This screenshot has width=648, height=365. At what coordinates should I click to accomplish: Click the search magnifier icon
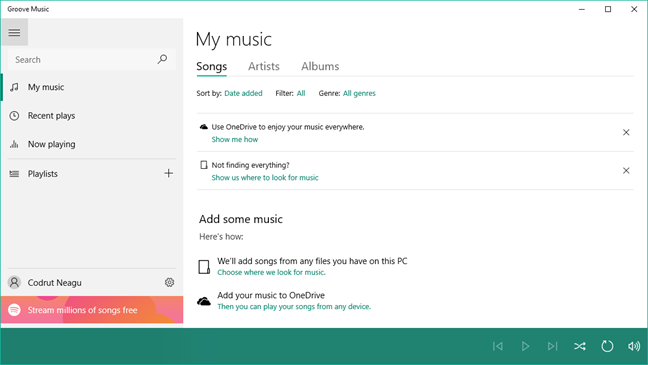click(162, 59)
